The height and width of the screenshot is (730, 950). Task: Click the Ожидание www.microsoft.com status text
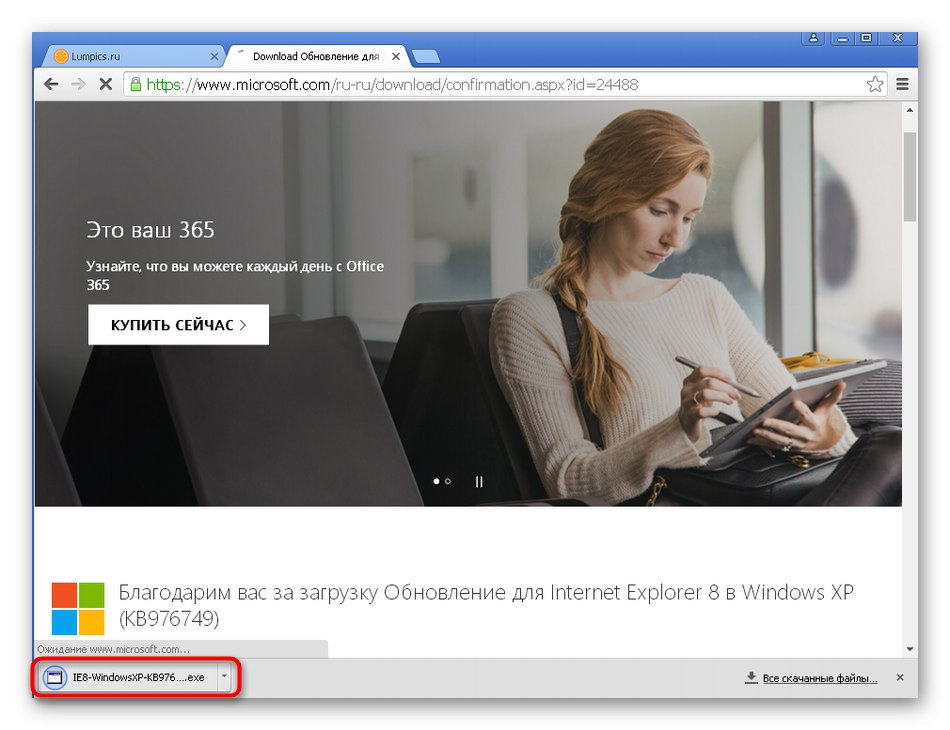113,649
